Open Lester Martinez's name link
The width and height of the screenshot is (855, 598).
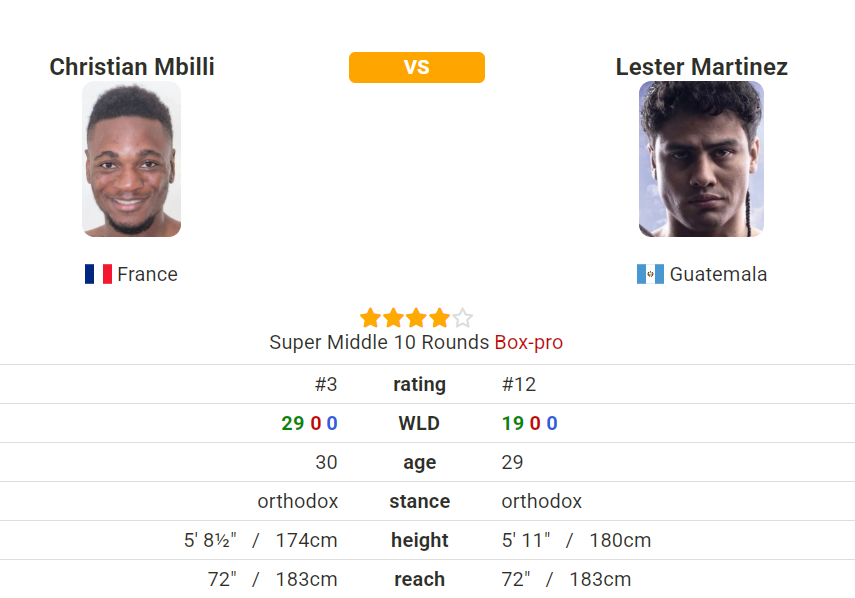pos(701,67)
